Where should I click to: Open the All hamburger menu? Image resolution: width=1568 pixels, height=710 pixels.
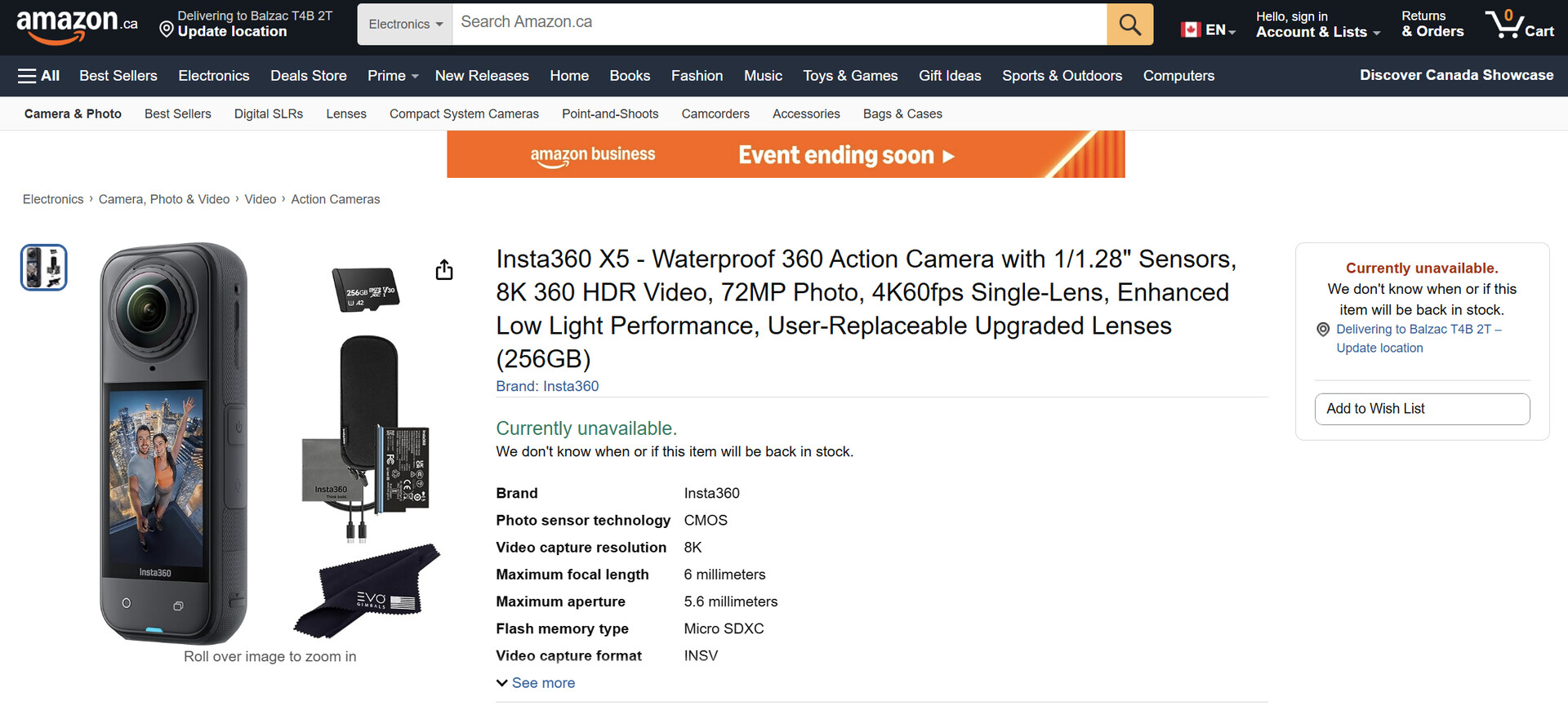(38, 76)
